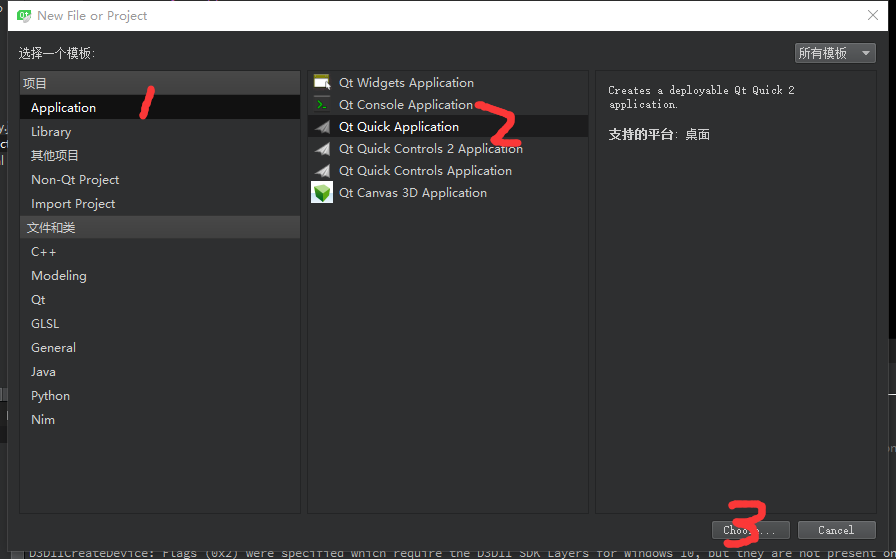Select the Application project category
This screenshot has height=559, width=896.
(x=159, y=107)
